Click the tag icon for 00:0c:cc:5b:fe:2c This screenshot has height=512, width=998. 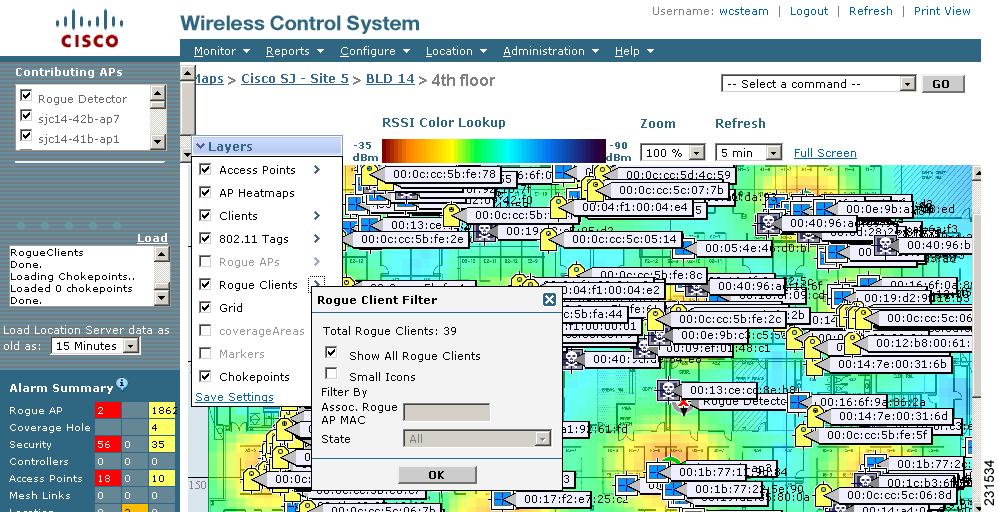(656, 319)
